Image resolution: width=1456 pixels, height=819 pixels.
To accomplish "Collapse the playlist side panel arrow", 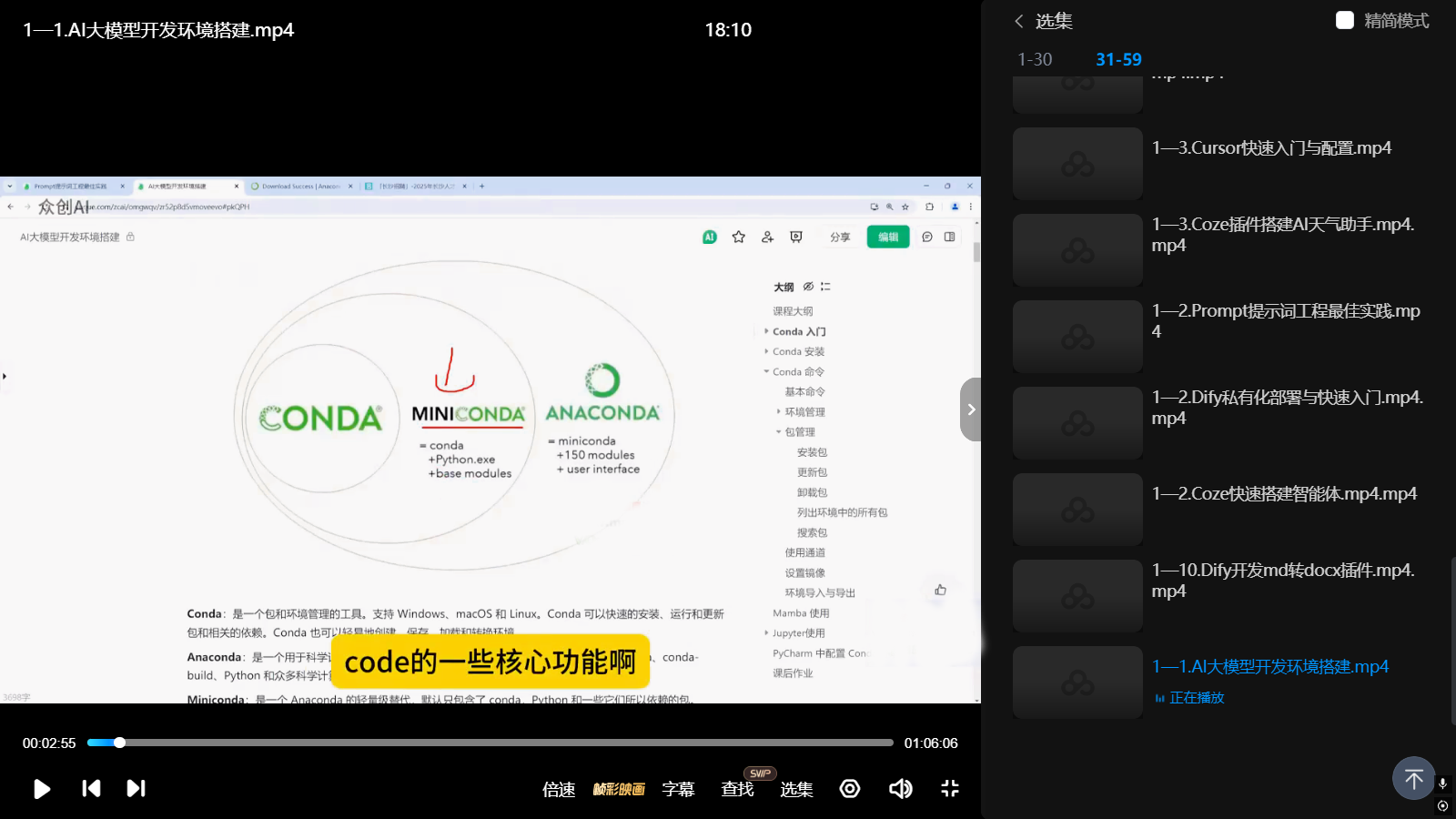I will (x=971, y=409).
